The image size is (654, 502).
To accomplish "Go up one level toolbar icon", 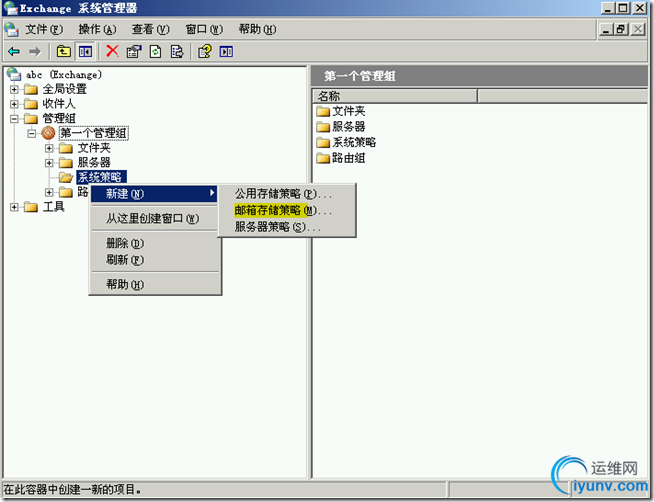I will (x=63, y=52).
